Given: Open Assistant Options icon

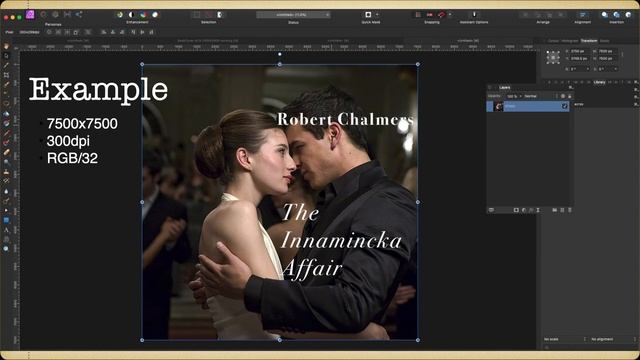Looking at the screenshot, I should (x=474, y=15).
